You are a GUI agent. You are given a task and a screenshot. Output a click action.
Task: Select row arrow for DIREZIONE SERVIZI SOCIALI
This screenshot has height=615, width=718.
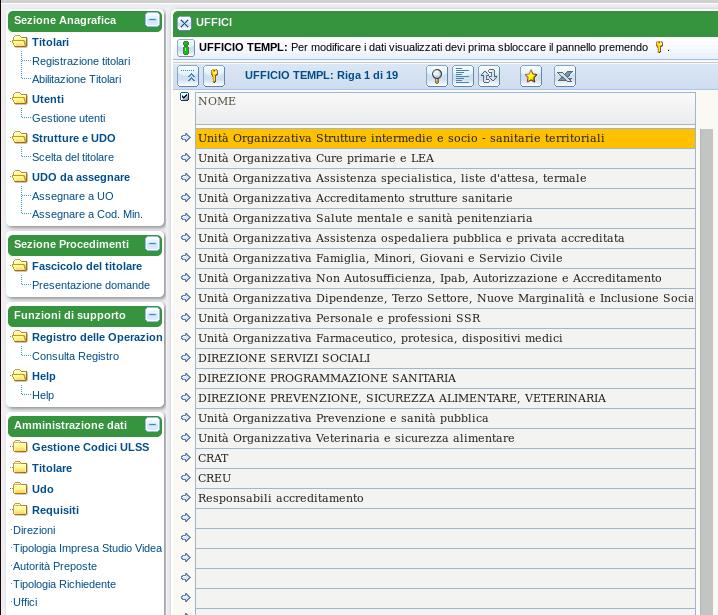point(185,358)
